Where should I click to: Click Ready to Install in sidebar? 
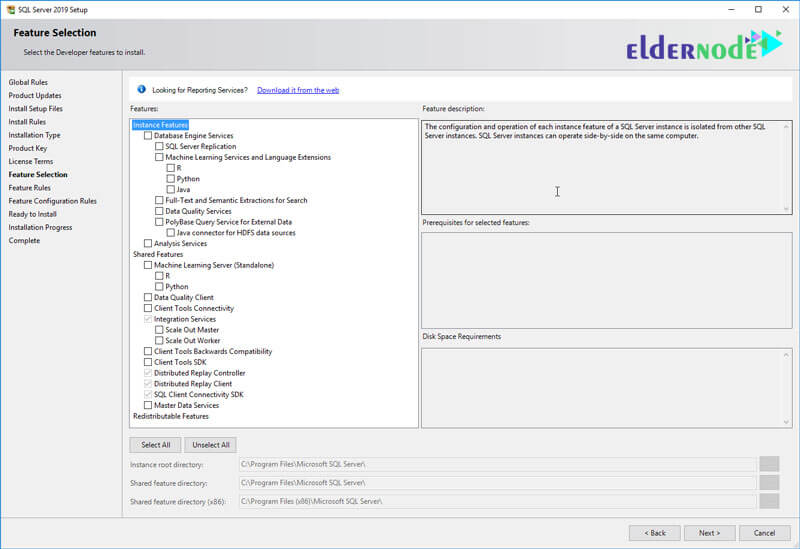tap(32, 214)
